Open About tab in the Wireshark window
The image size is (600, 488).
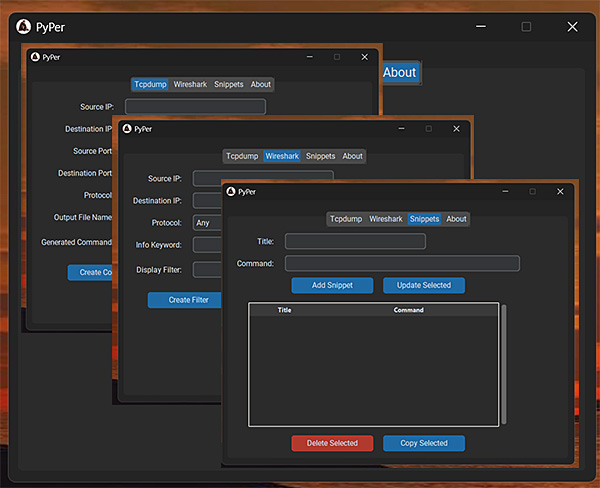pos(352,156)
